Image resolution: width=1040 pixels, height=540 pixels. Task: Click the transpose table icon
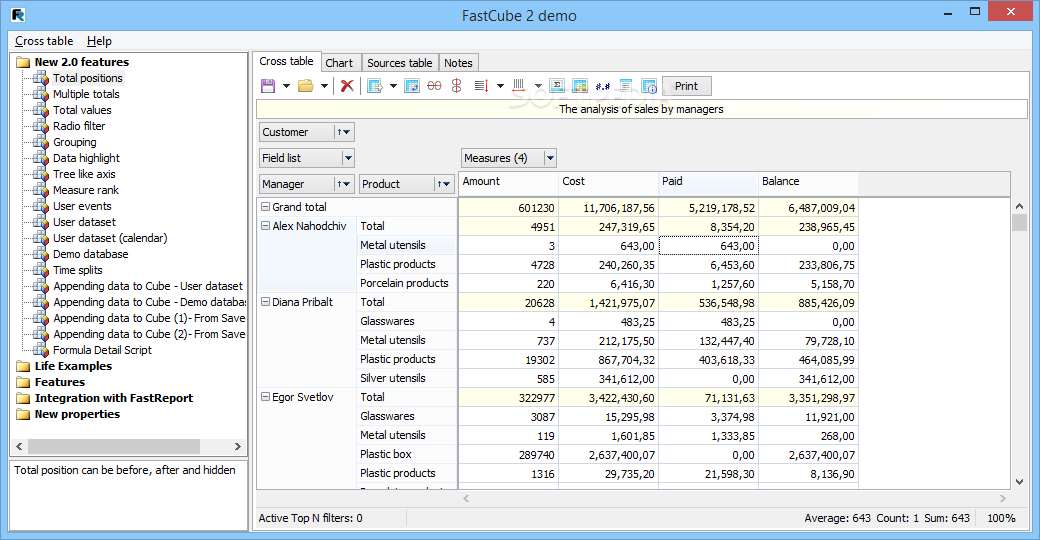412,86
